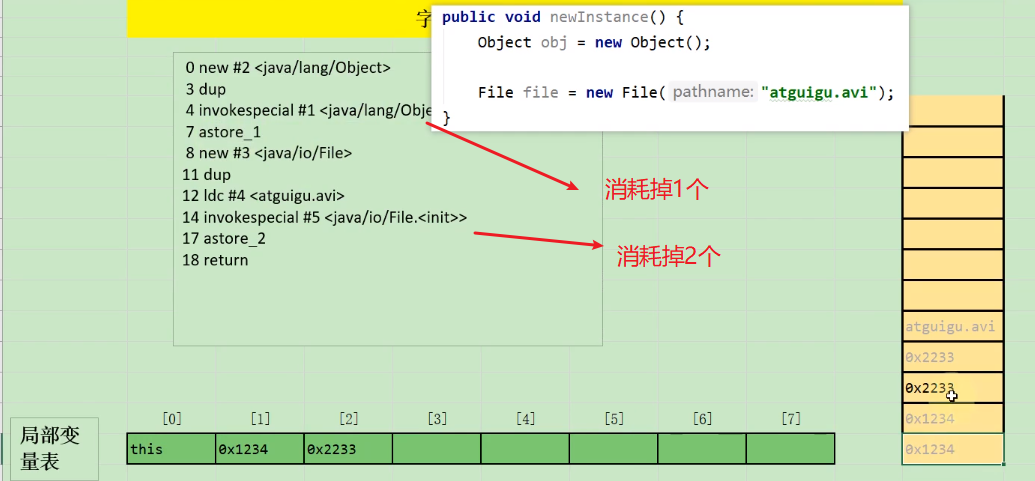Select the 0x2233 cell under index [2]
Screen dimensions: 1035x481
[348, 449]
